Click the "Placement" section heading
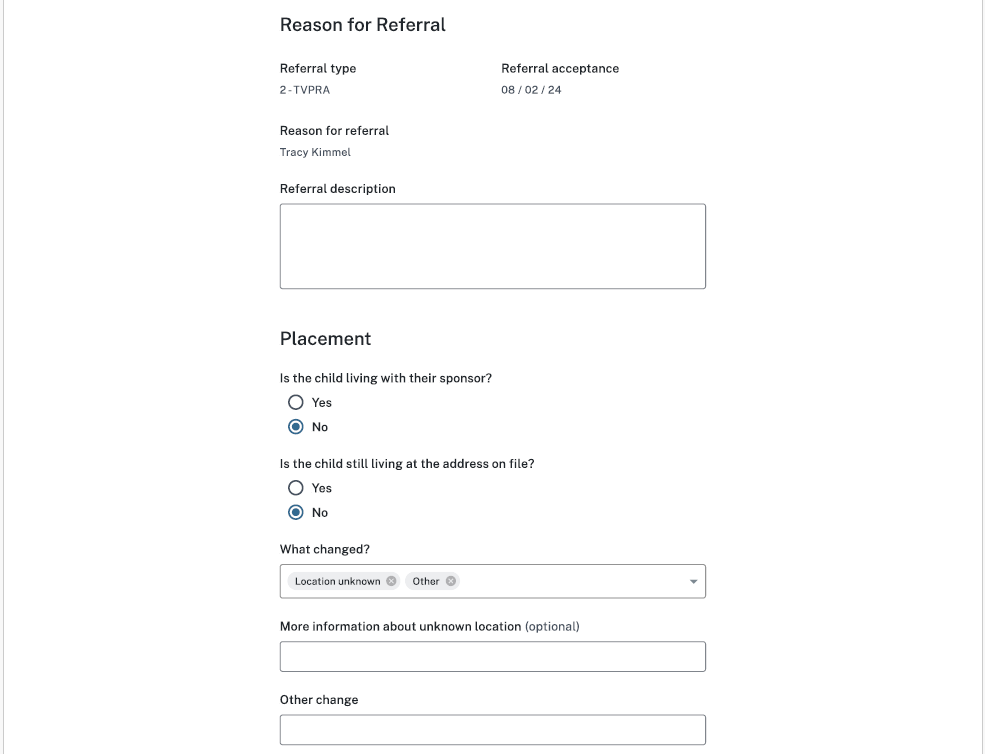The image size is (985, 754). [x=325, y=339]
